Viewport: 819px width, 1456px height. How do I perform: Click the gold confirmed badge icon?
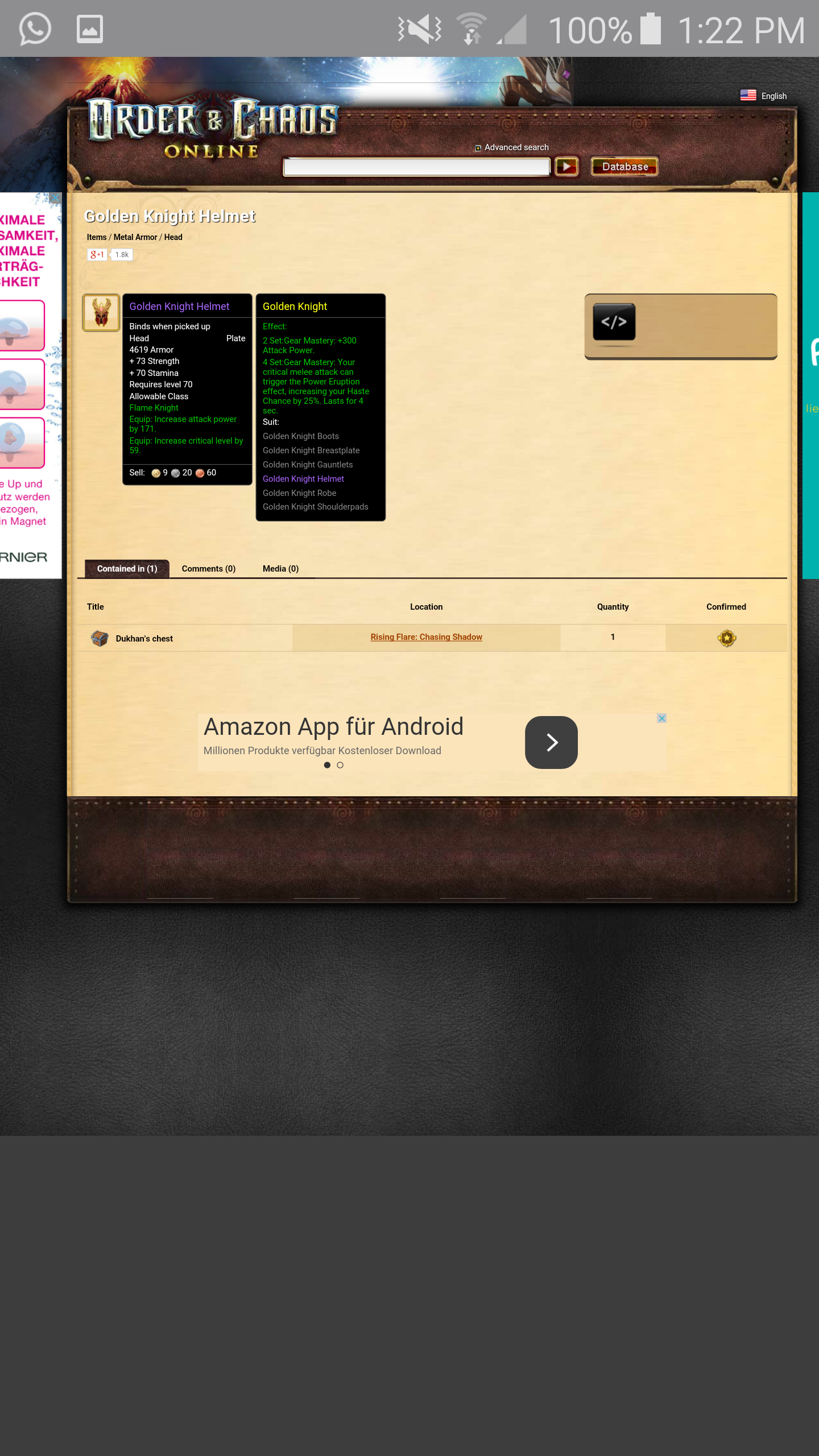tap(726, 638)
